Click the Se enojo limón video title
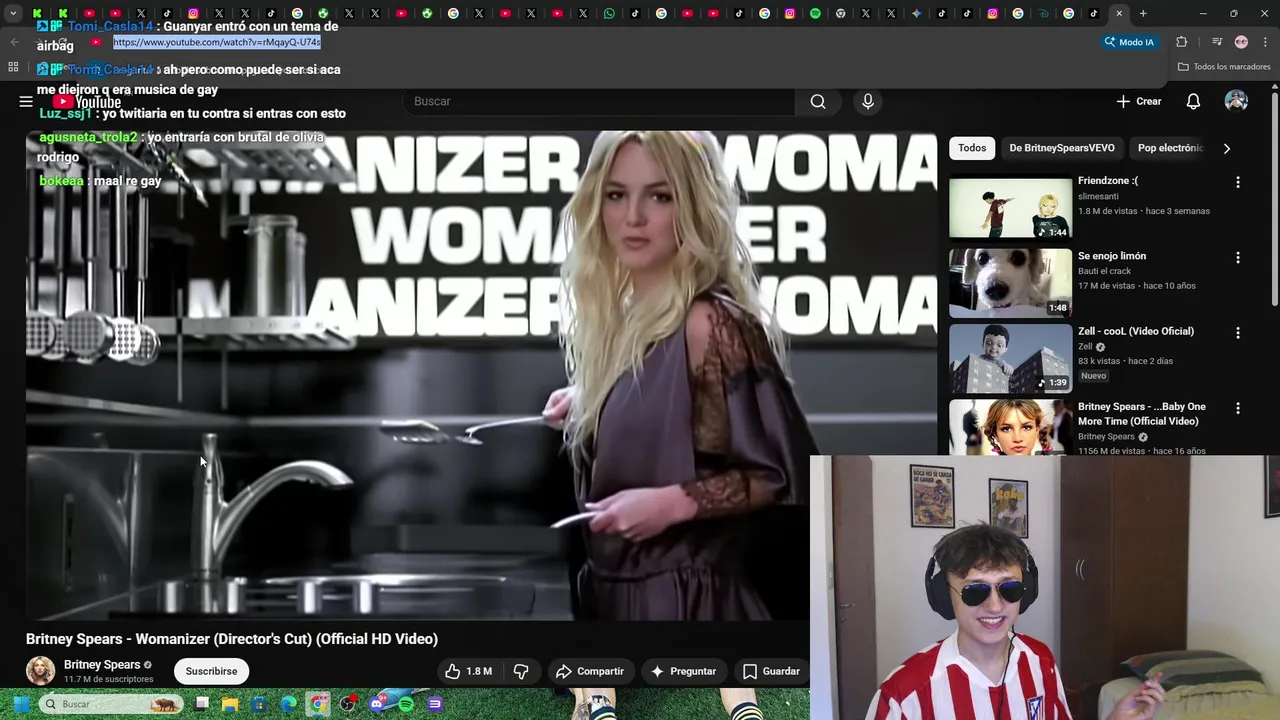The width and height of the screenshot is (1280, 720). (1112, 256)
